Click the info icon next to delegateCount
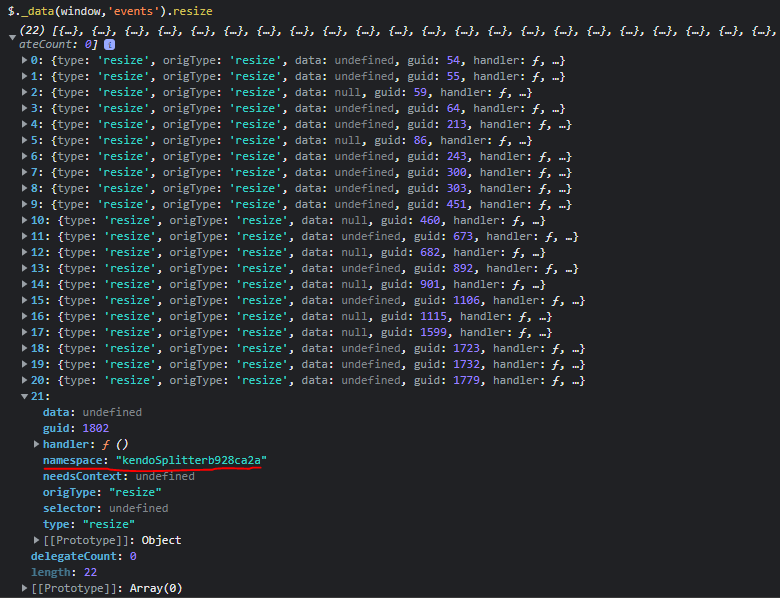The width and height of the screenshot is (780, 598). click(109, 44)
